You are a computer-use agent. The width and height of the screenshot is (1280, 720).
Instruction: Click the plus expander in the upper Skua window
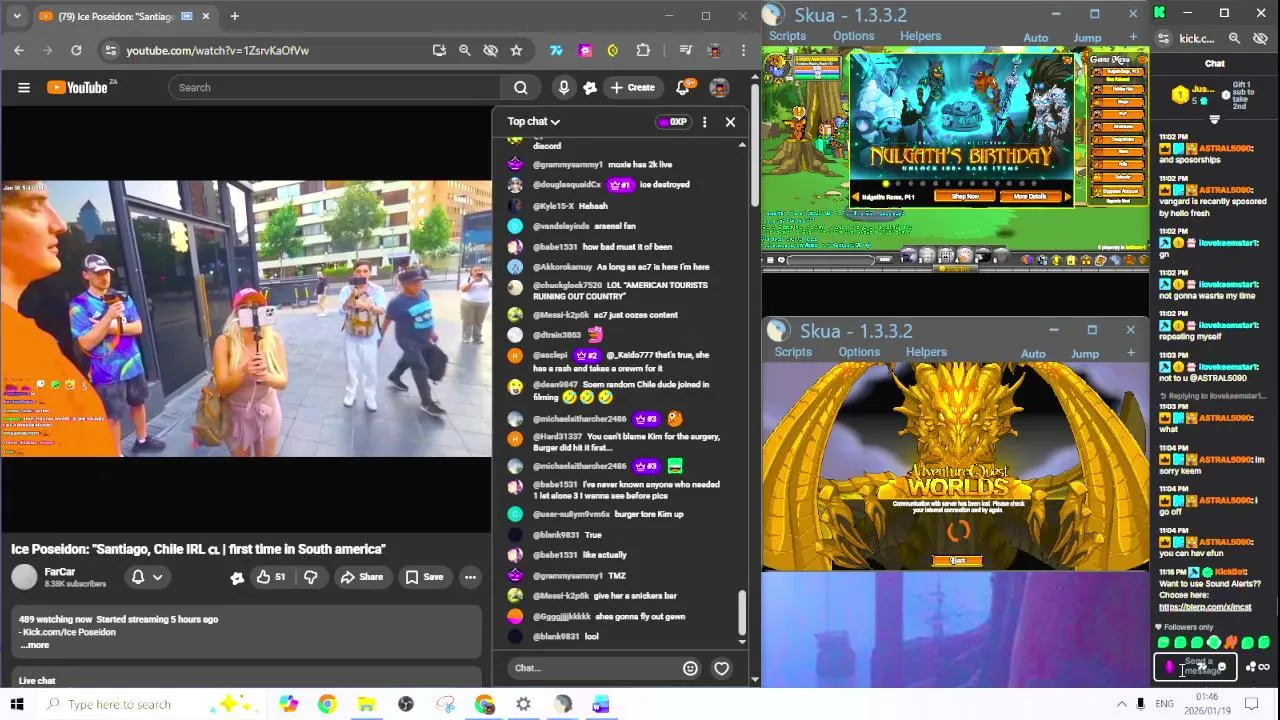pos(1133,38)
